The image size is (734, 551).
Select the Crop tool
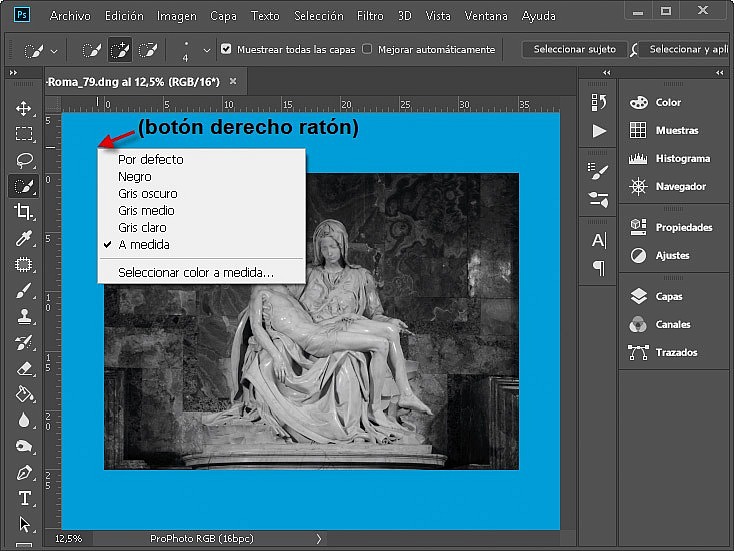23,212
